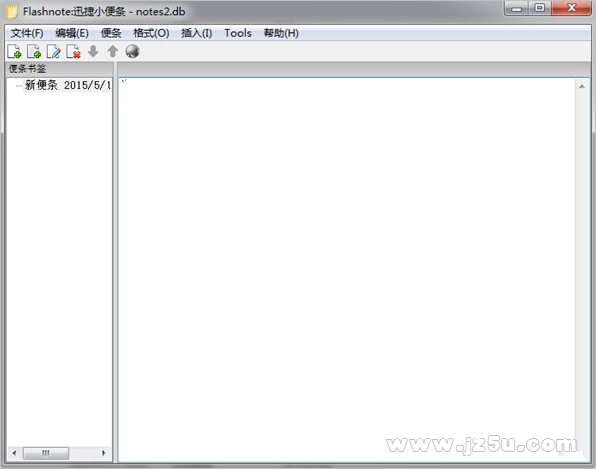The height and width of the screenshot is (469, 596).
Task: Click the move note down arrow
Action: click(x=93, y=51)
